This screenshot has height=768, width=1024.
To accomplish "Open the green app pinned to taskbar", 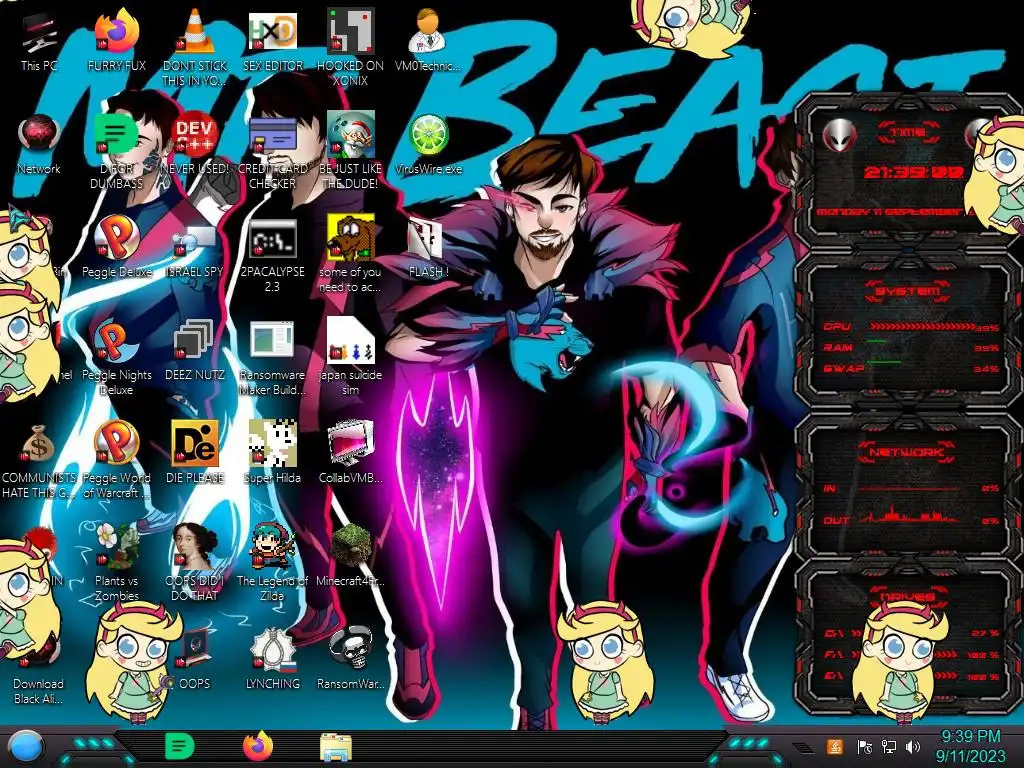I will coord(180,746).
